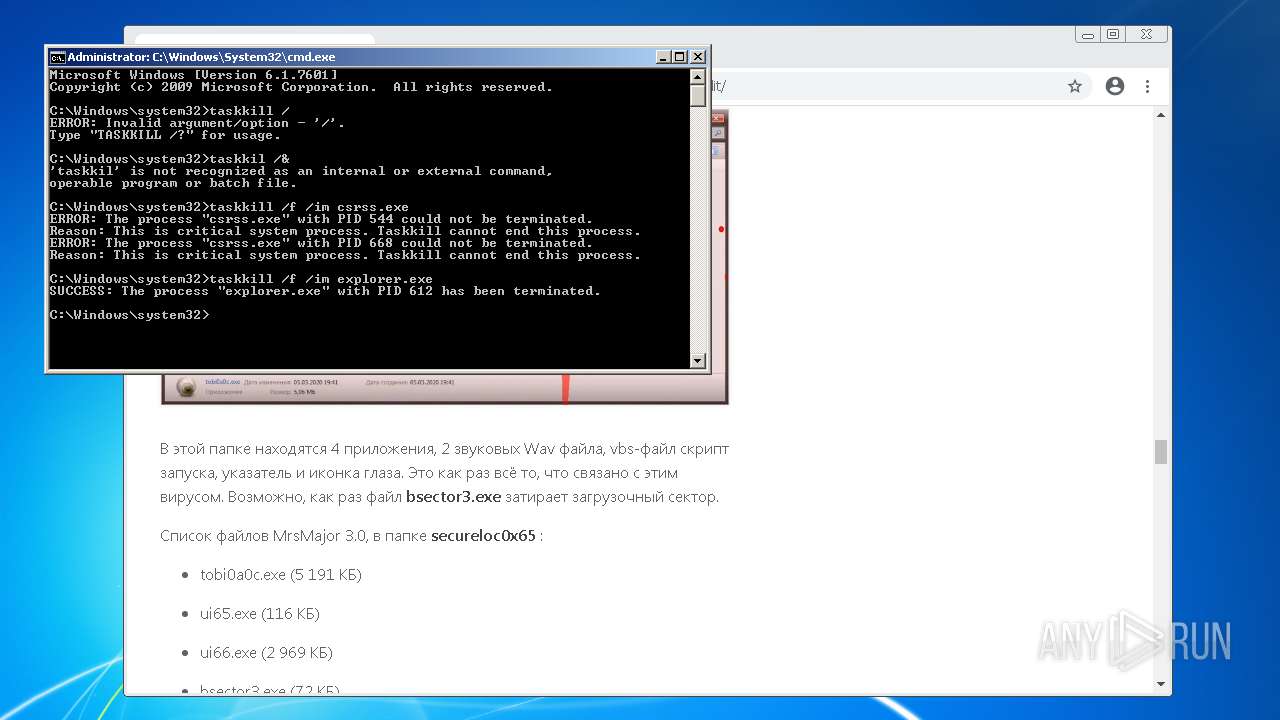The height and width of the screenshot is (720, 1280).
Task: Close the Administrator cmd.exe window
Action: click(698, 57)
